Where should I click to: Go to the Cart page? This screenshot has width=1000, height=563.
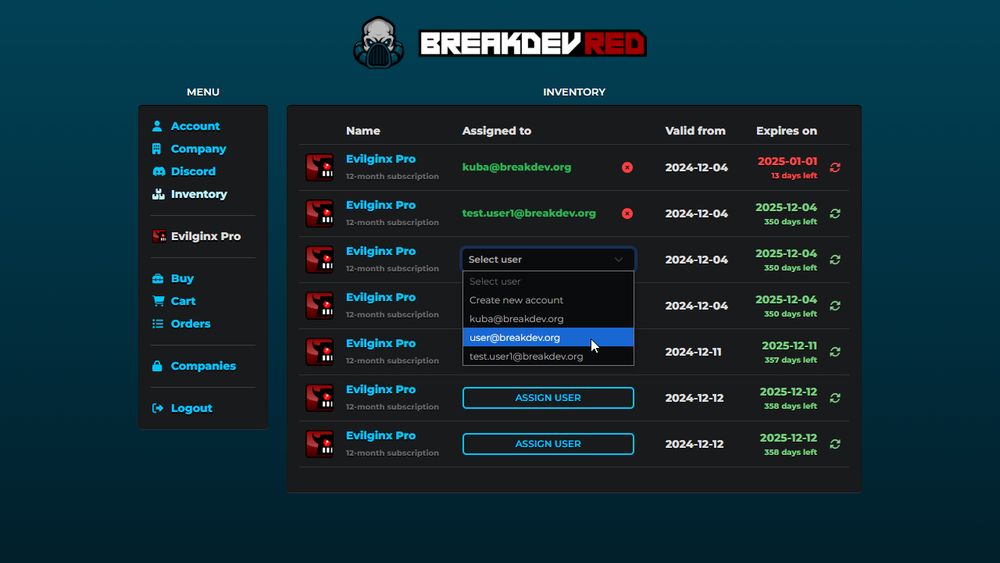182,301
